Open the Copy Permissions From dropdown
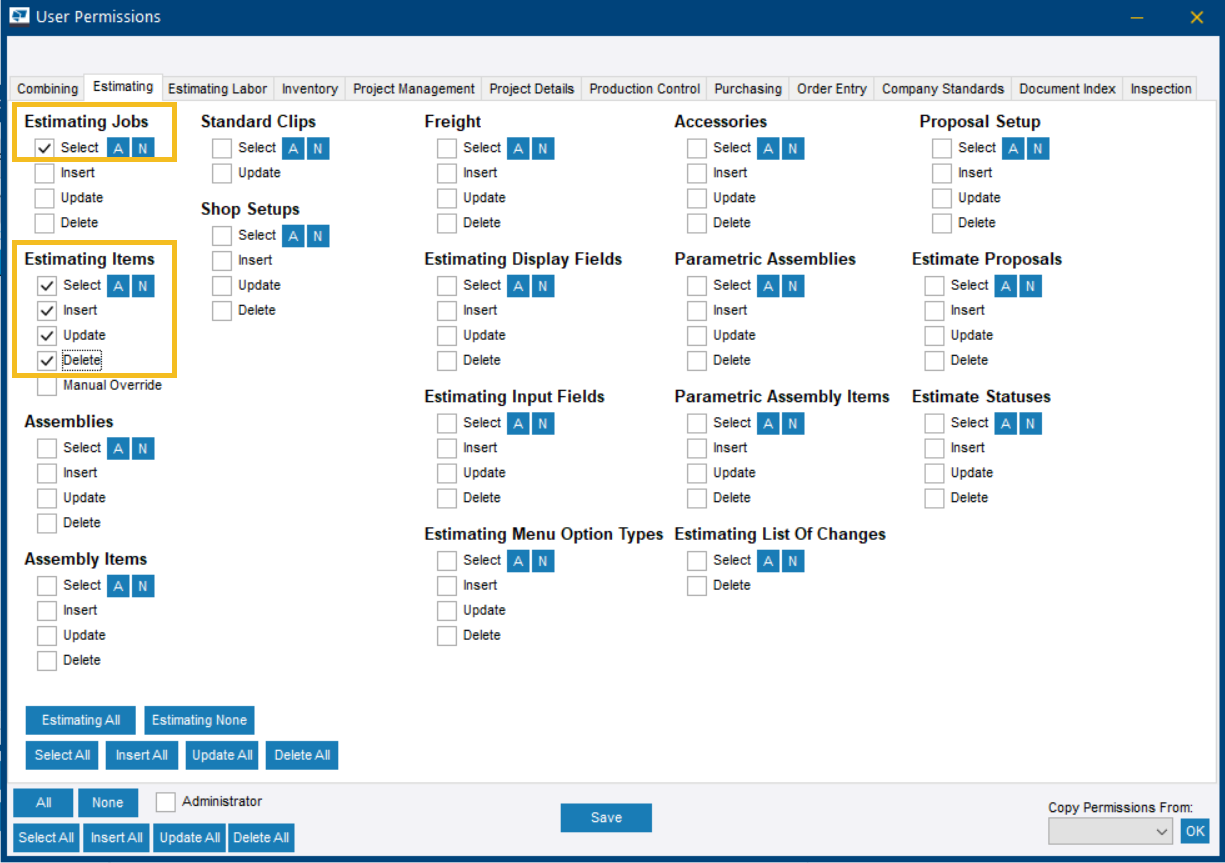This screenshot has height=863, width=1225. [x=1112, y=831]
